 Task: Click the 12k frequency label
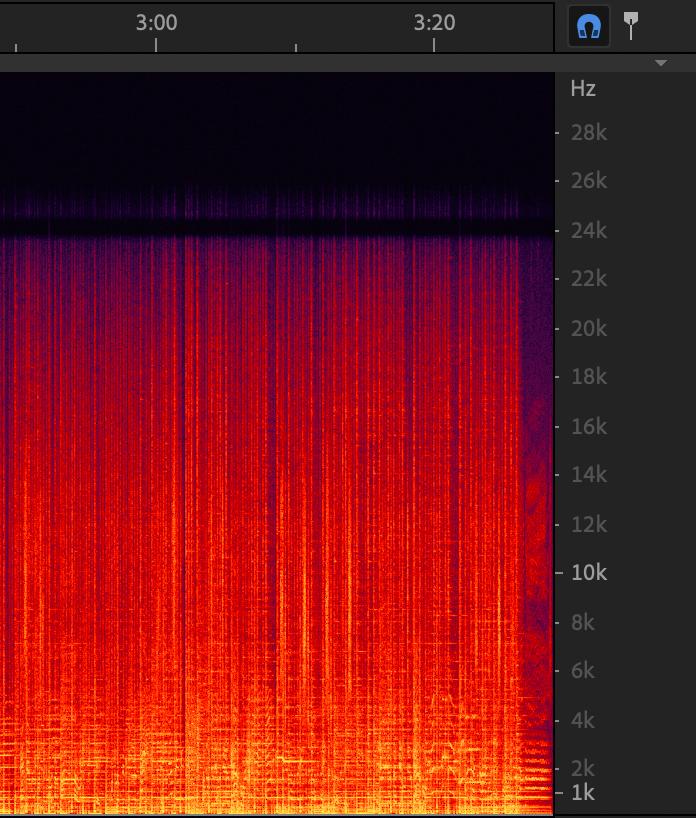click(x=589, y=525)
